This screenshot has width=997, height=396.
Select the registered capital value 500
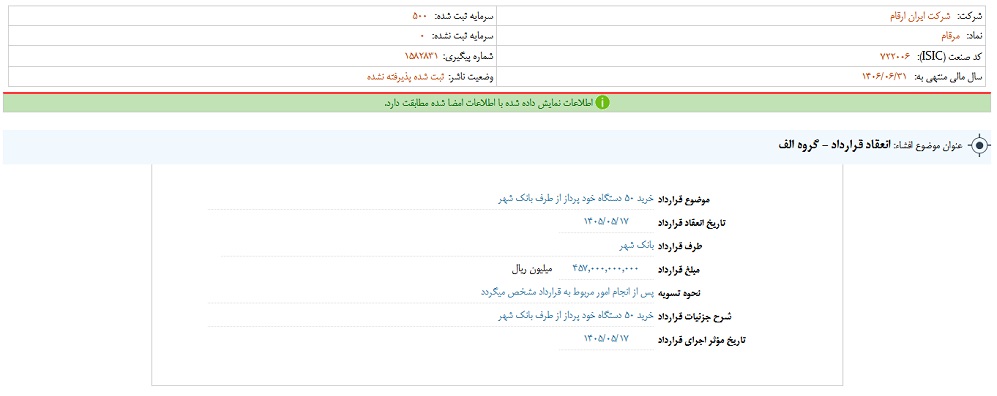point(419,17)
